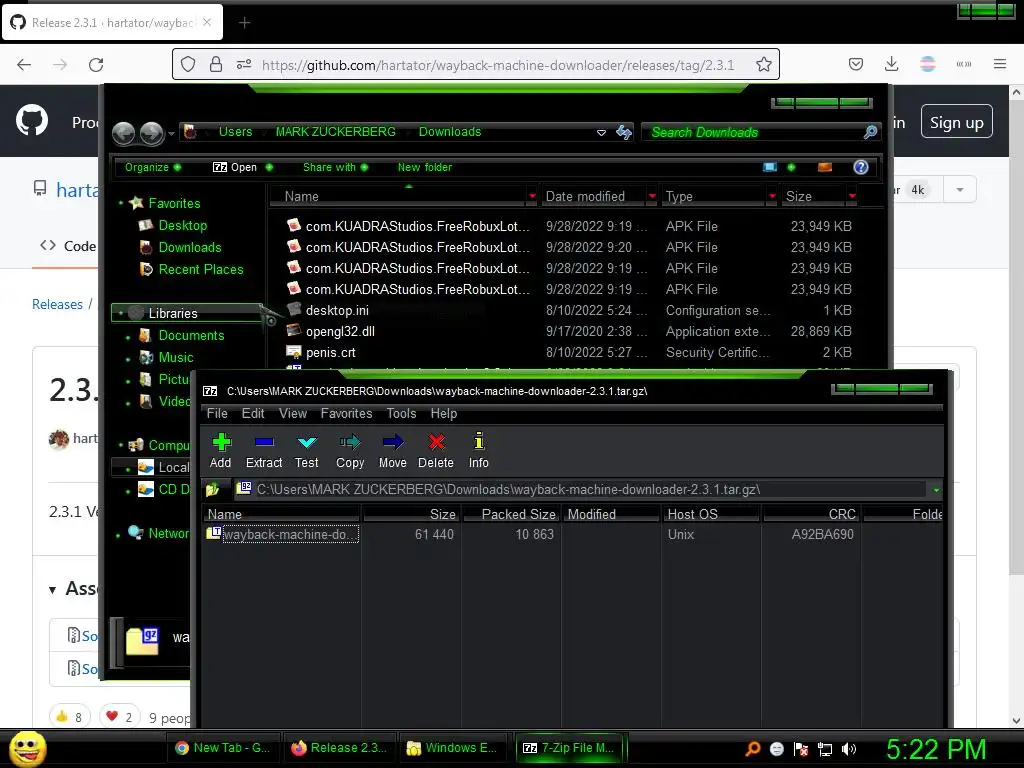Click Firefox browser back arrow
This screenshot has height=768, width=1024.
point(24,65)
